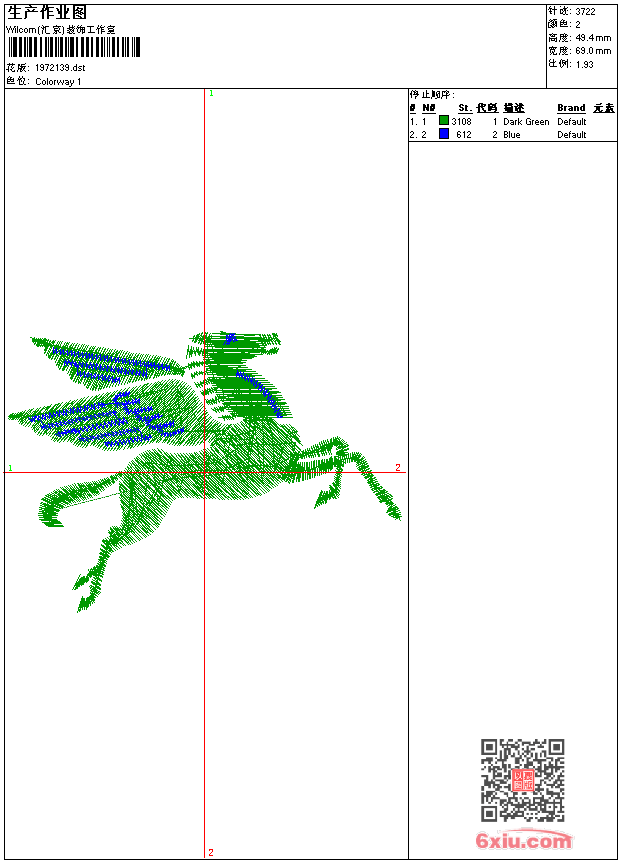Click the barcode under the studio name
620x860 pixels.
(x=74, y=47)
